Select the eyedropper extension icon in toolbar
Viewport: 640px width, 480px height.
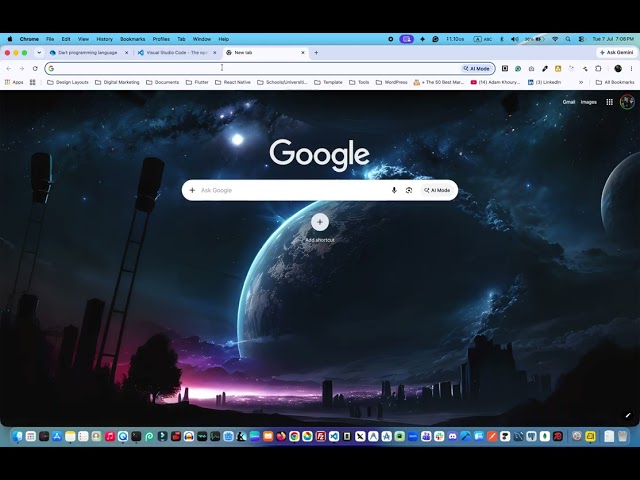tap(544, 69)
